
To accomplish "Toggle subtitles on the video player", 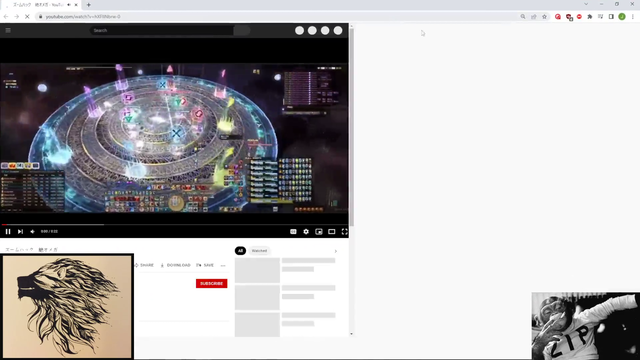I will (x=293, y=231).
